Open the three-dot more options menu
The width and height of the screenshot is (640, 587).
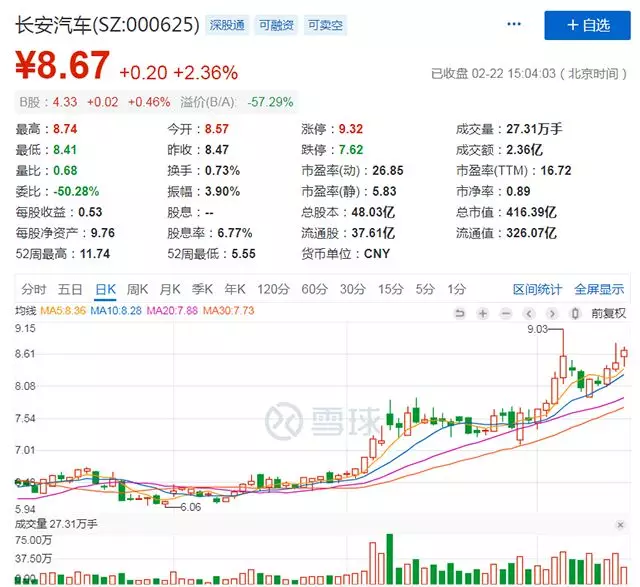[x=513, y=24]
